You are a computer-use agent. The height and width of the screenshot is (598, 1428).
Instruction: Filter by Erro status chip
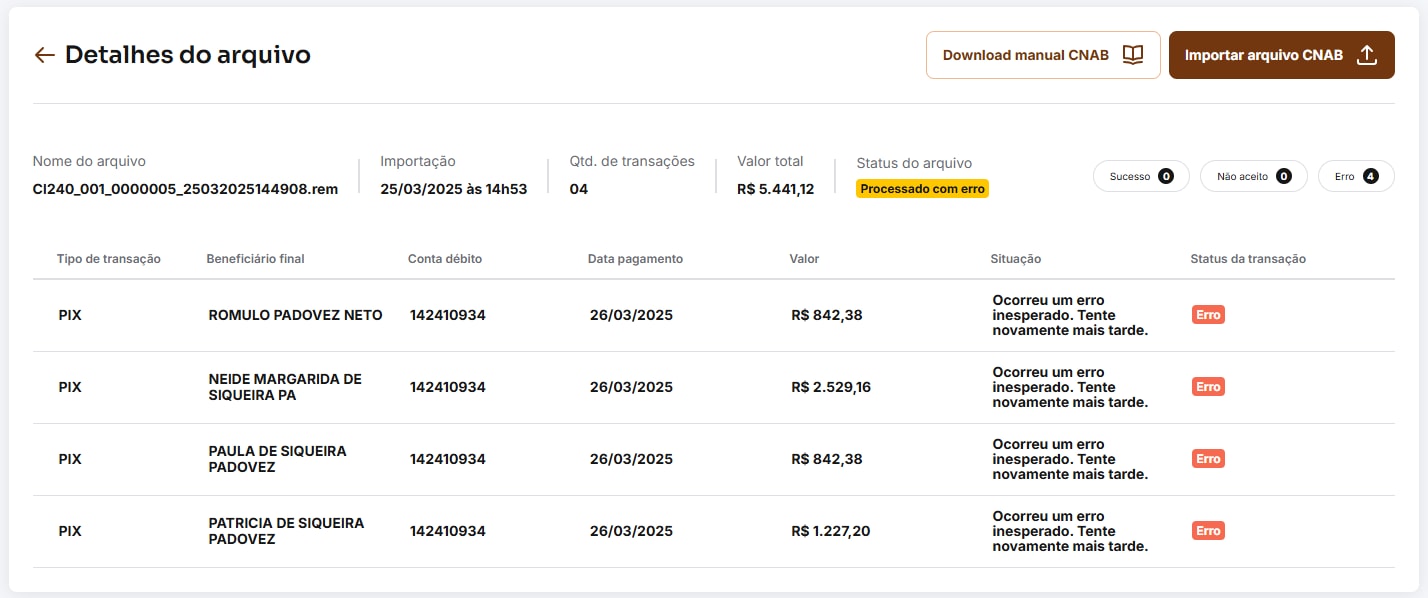tap(1355, 176)
